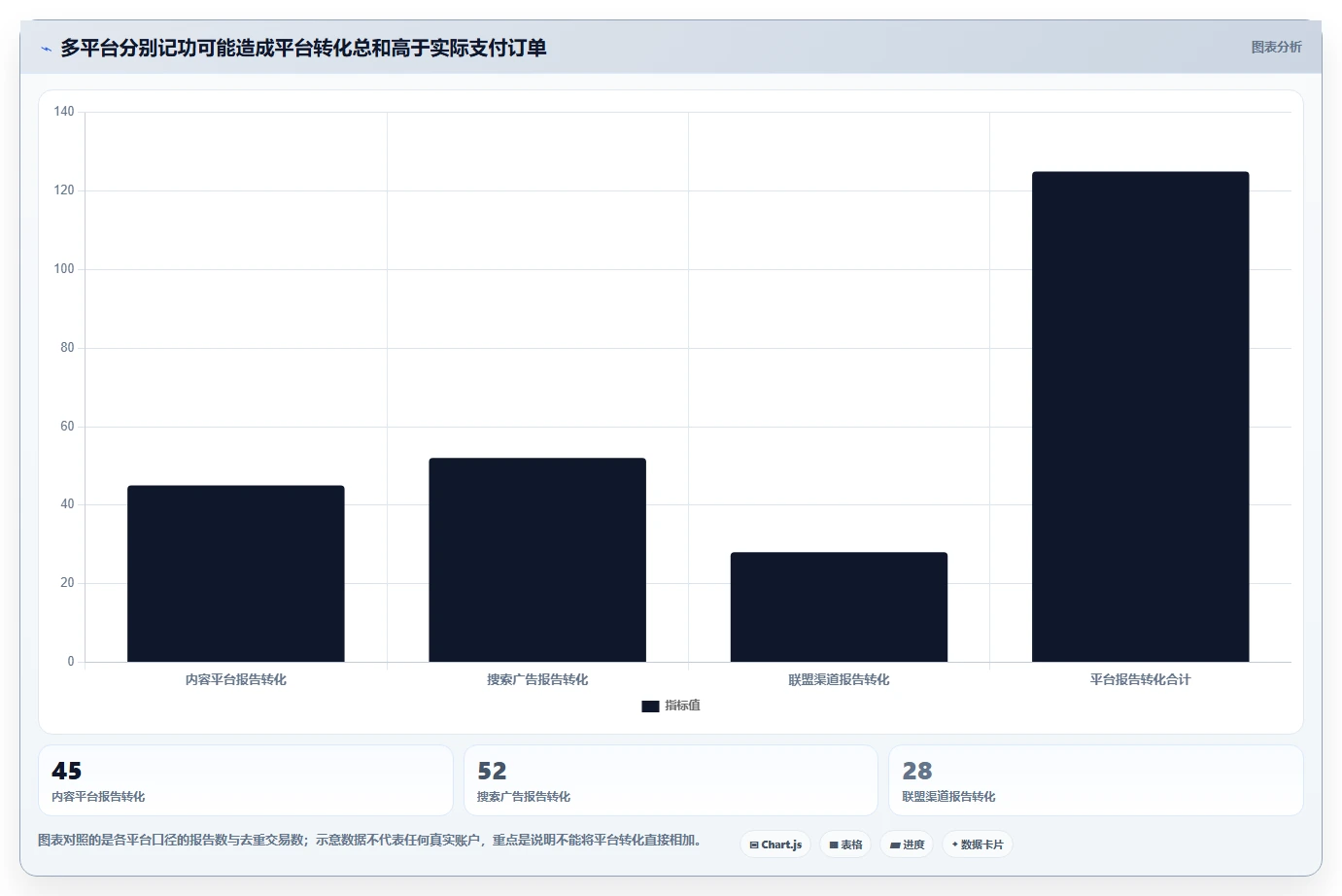Screen dimensions: 1342x896
Task: Click the 140 y-axis tick label
Action: [x=64, y=112]
